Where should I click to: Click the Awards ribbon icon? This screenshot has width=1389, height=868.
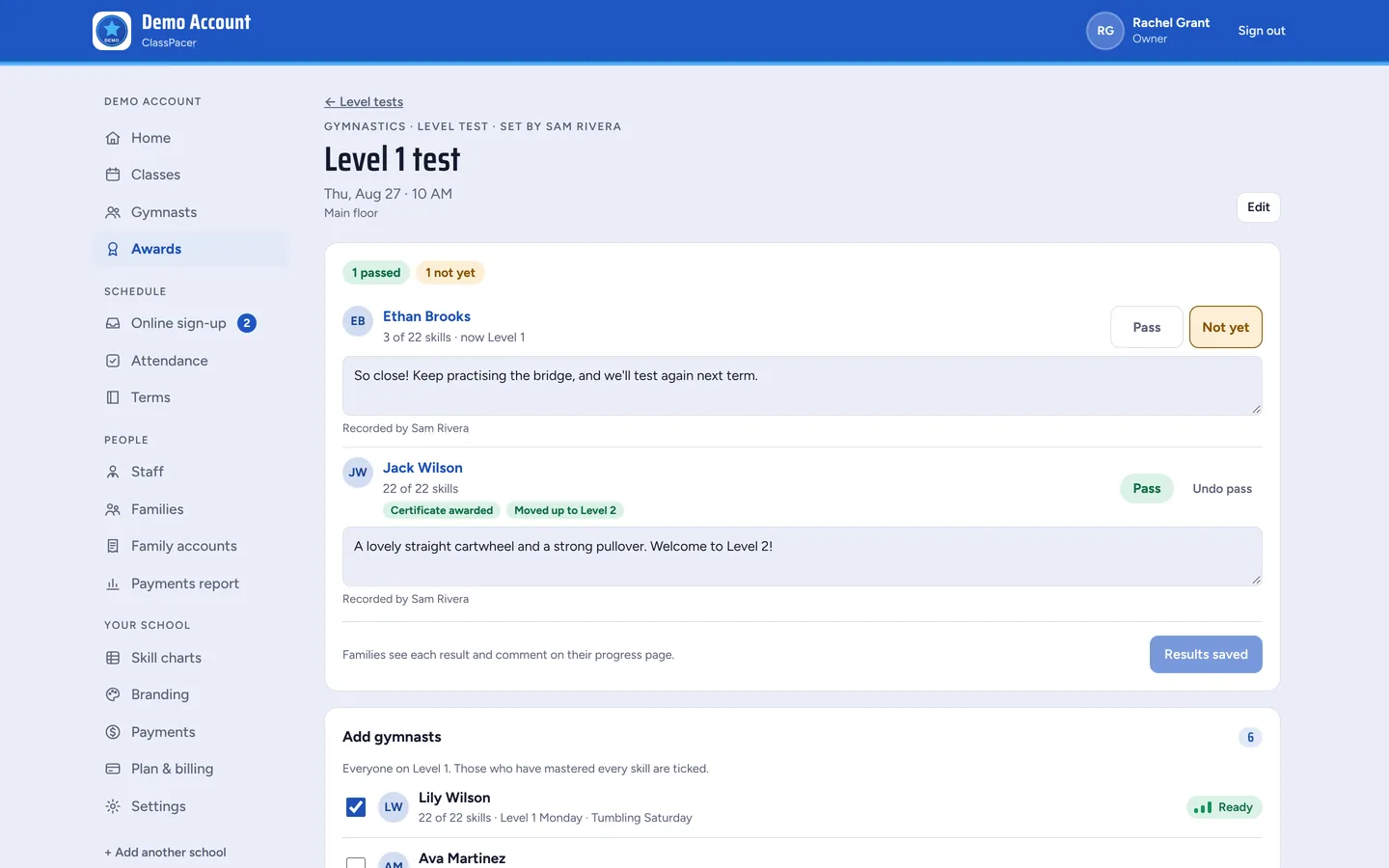(113, 249)
